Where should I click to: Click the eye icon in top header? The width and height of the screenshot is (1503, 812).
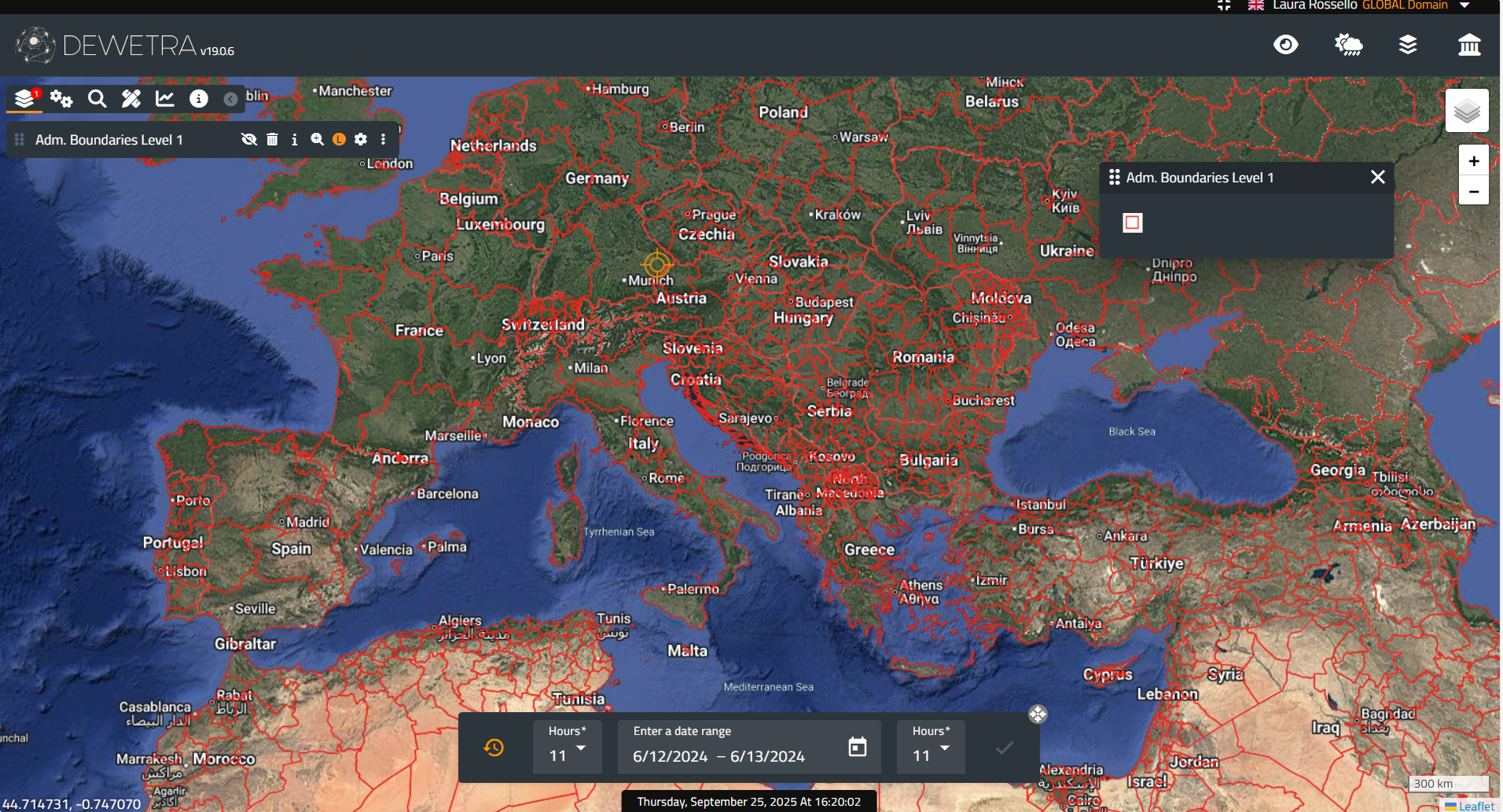point(1285,45)
